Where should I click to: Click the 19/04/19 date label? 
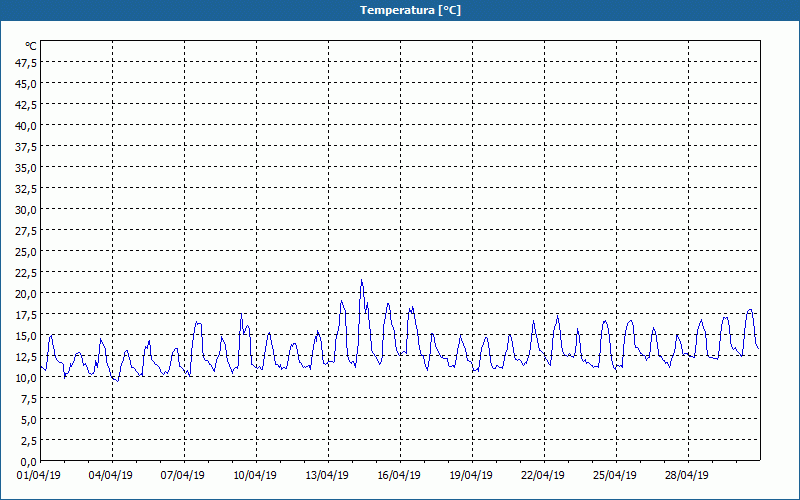coord(471,475)
